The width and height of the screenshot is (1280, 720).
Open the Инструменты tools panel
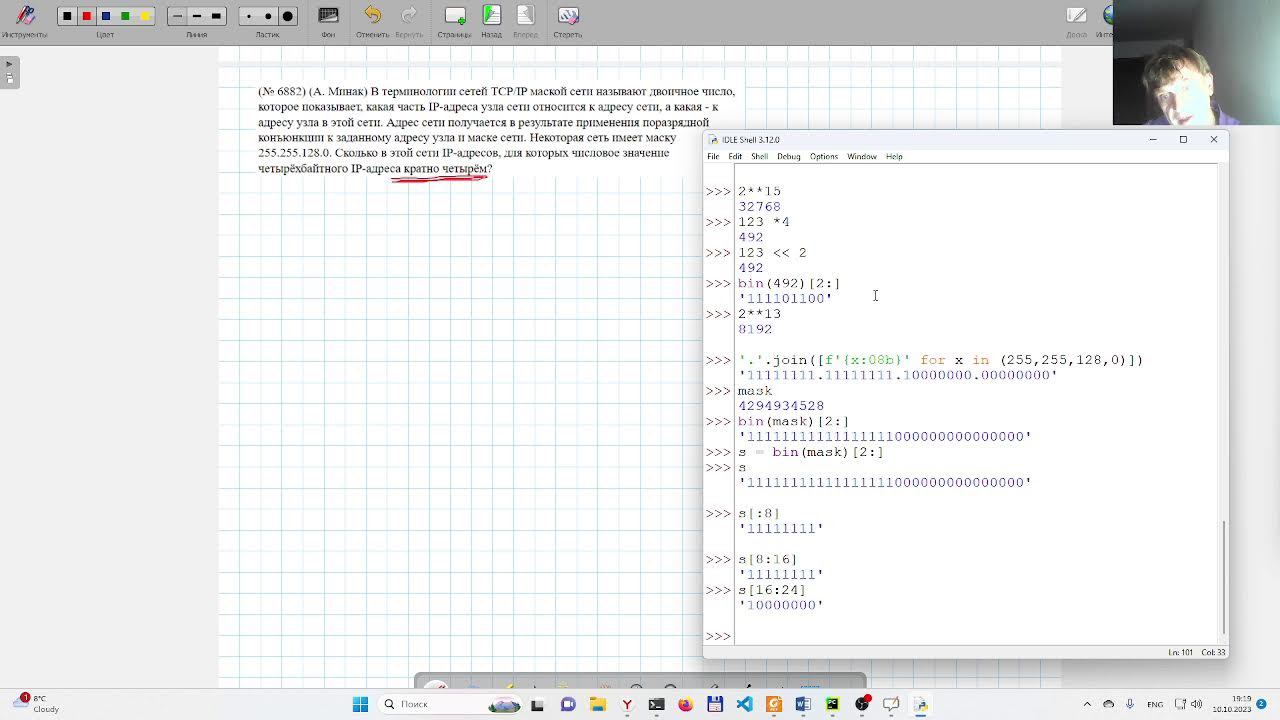24,17
